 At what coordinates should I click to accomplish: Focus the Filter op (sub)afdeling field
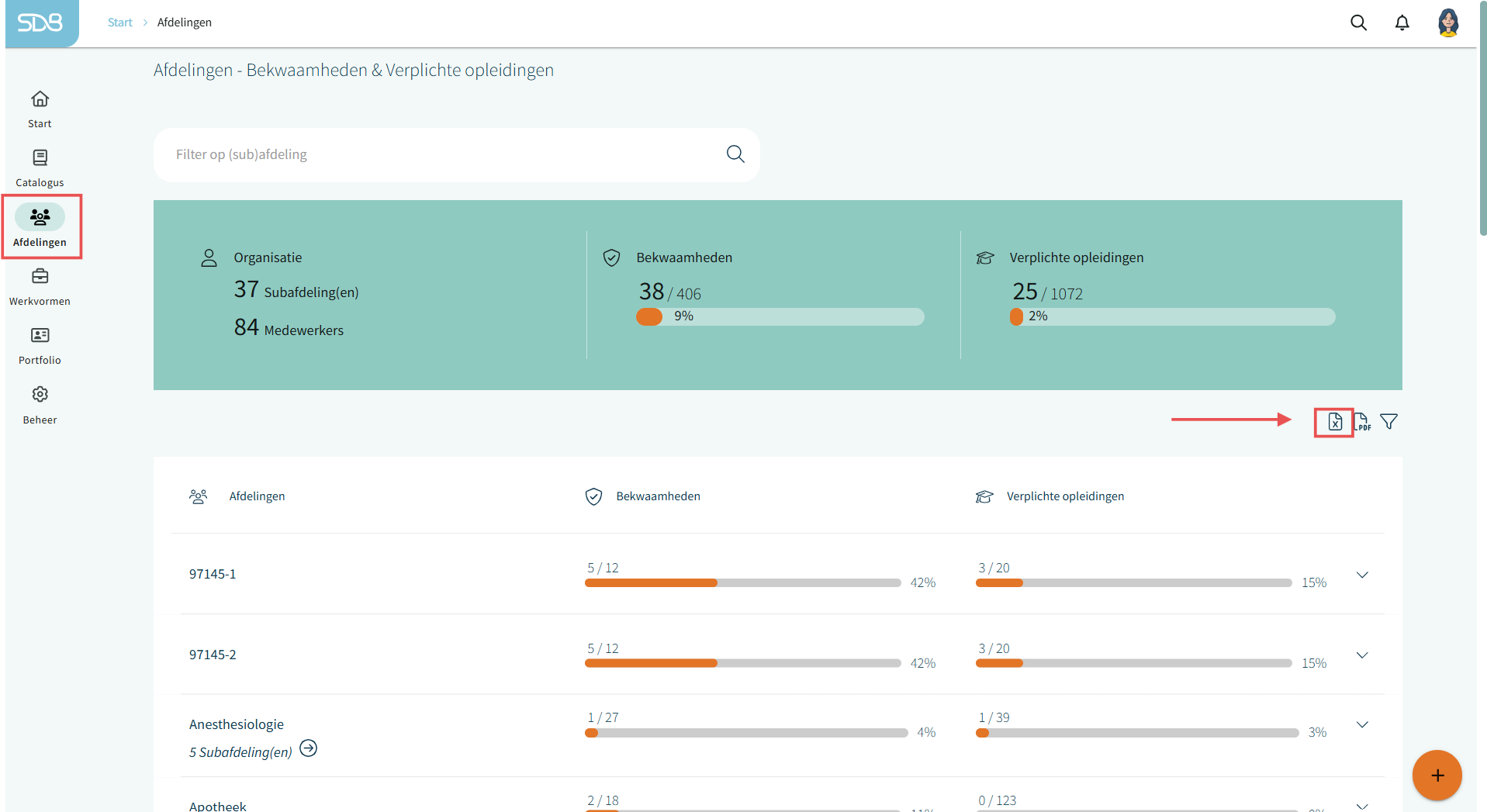pyautogui.click(x=442, y=154)
